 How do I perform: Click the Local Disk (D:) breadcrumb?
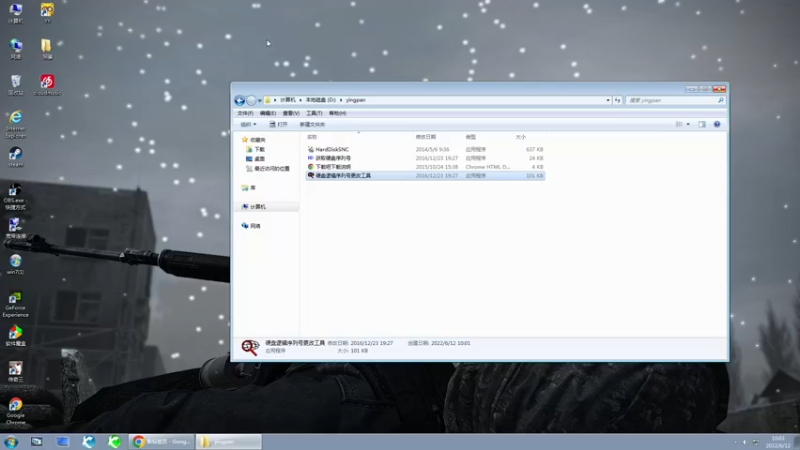[320, 100]
